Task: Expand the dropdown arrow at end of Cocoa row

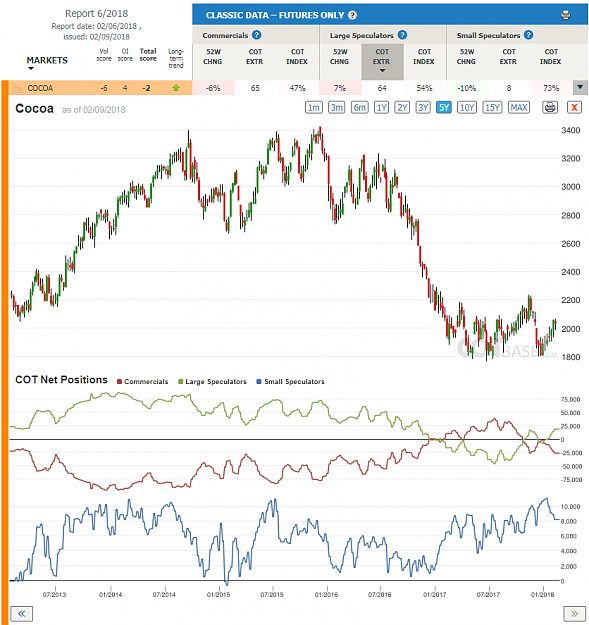Action: pyautogui.click(x=580, y=88)
